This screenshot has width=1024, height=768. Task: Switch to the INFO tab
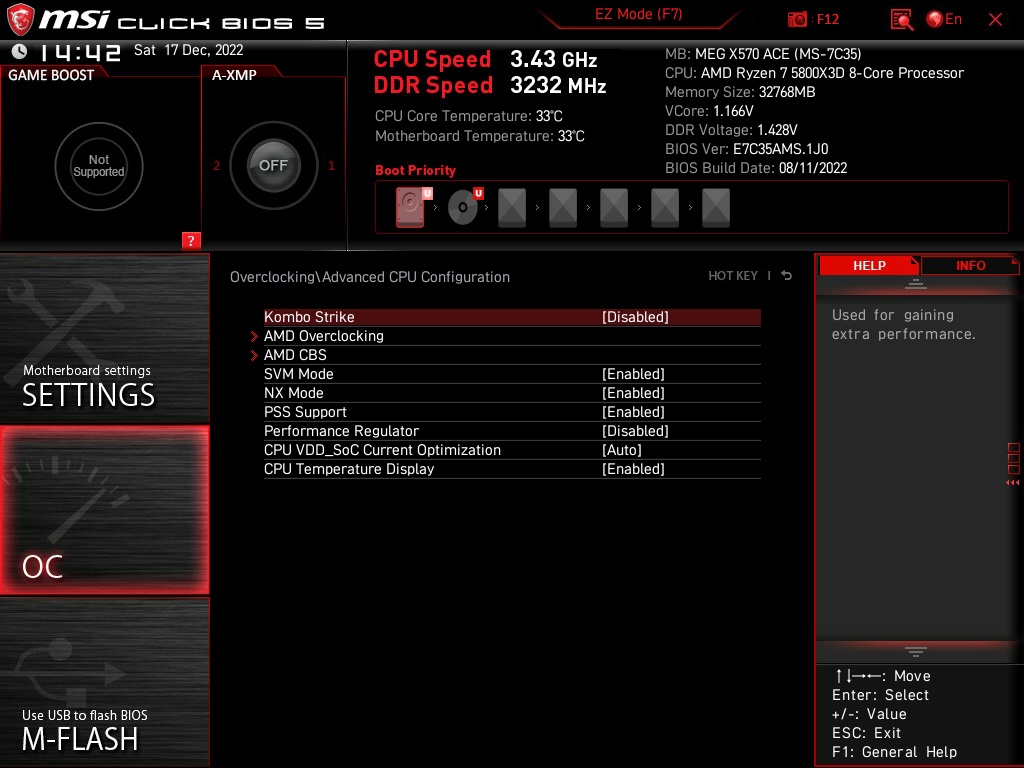coord(970,266)
